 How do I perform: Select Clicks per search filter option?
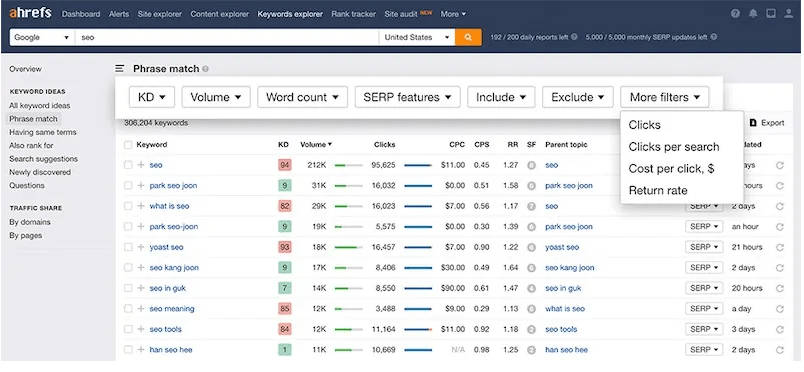pyautogui.click(x=674, y=147)
